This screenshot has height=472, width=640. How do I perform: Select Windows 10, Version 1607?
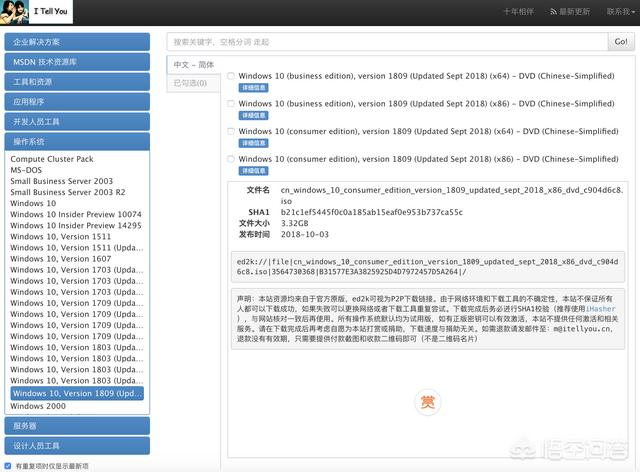point(60,259)
